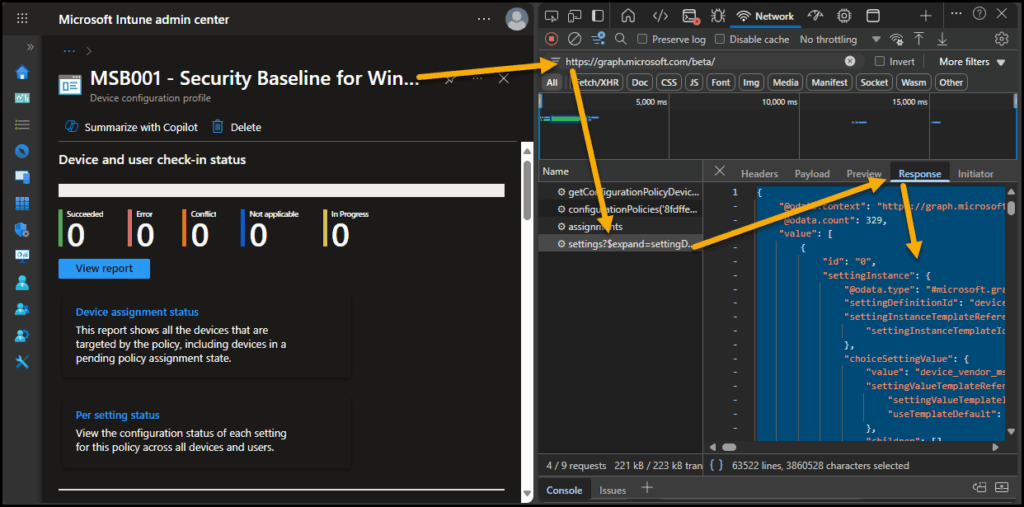Open Reports monitor icon in sidebar
Viewport: 1024px width, 507px height.
coord(22,255)
